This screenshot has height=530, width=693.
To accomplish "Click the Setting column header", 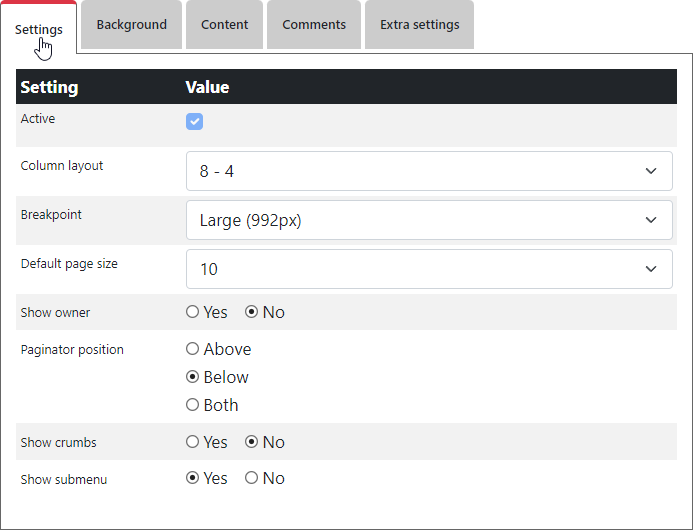I will (50, 87).
